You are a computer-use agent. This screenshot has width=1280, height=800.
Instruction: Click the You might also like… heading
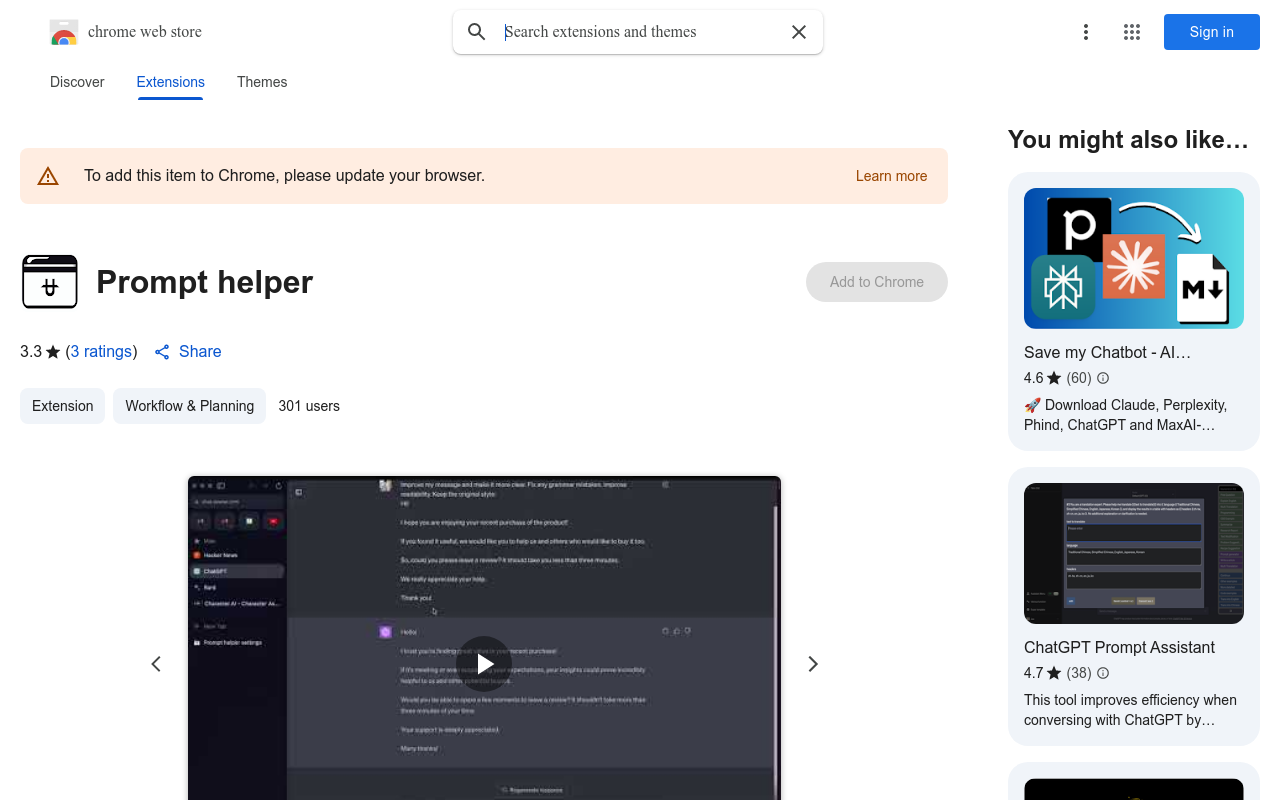pos(1128,140)
